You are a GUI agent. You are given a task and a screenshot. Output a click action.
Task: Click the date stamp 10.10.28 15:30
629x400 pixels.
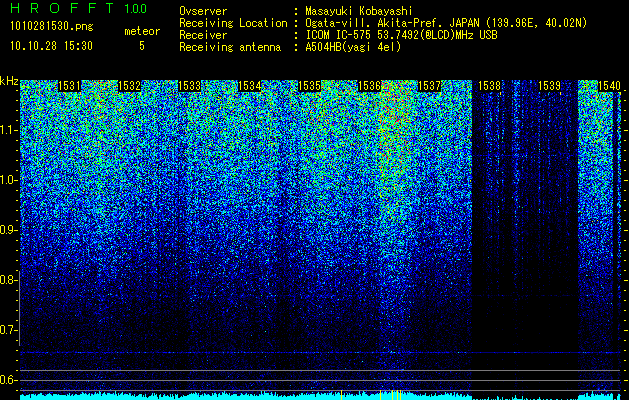coord(51,46)
